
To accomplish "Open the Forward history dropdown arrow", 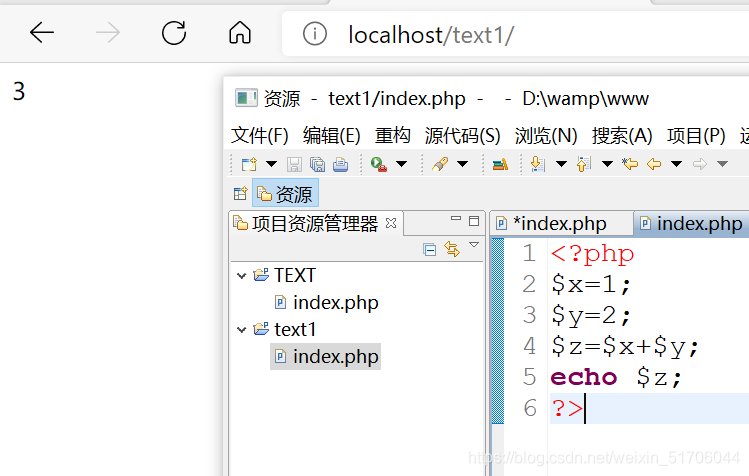I will (722, 164).
